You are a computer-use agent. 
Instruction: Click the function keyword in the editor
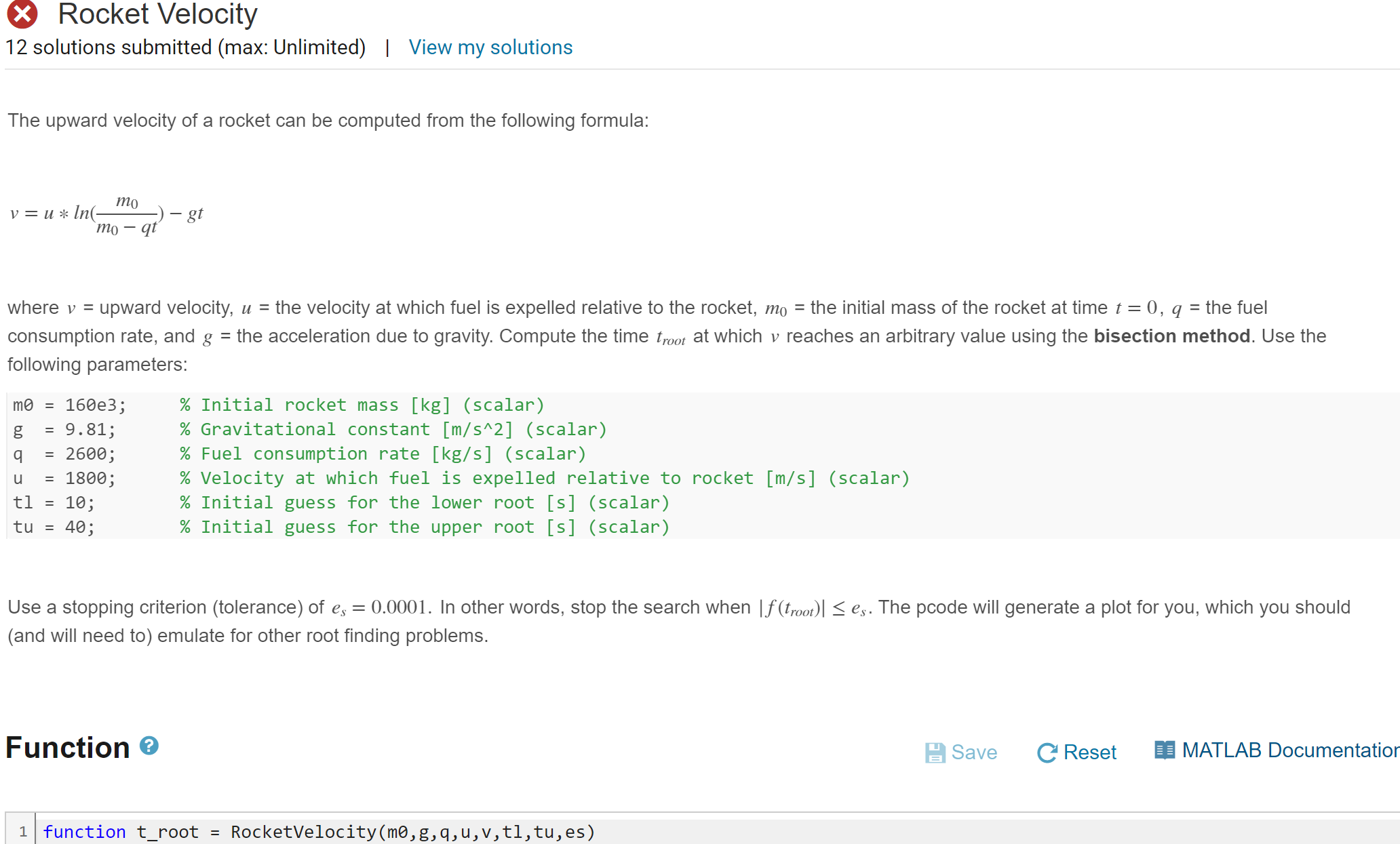pyautogui.click(x=83, y=832)
